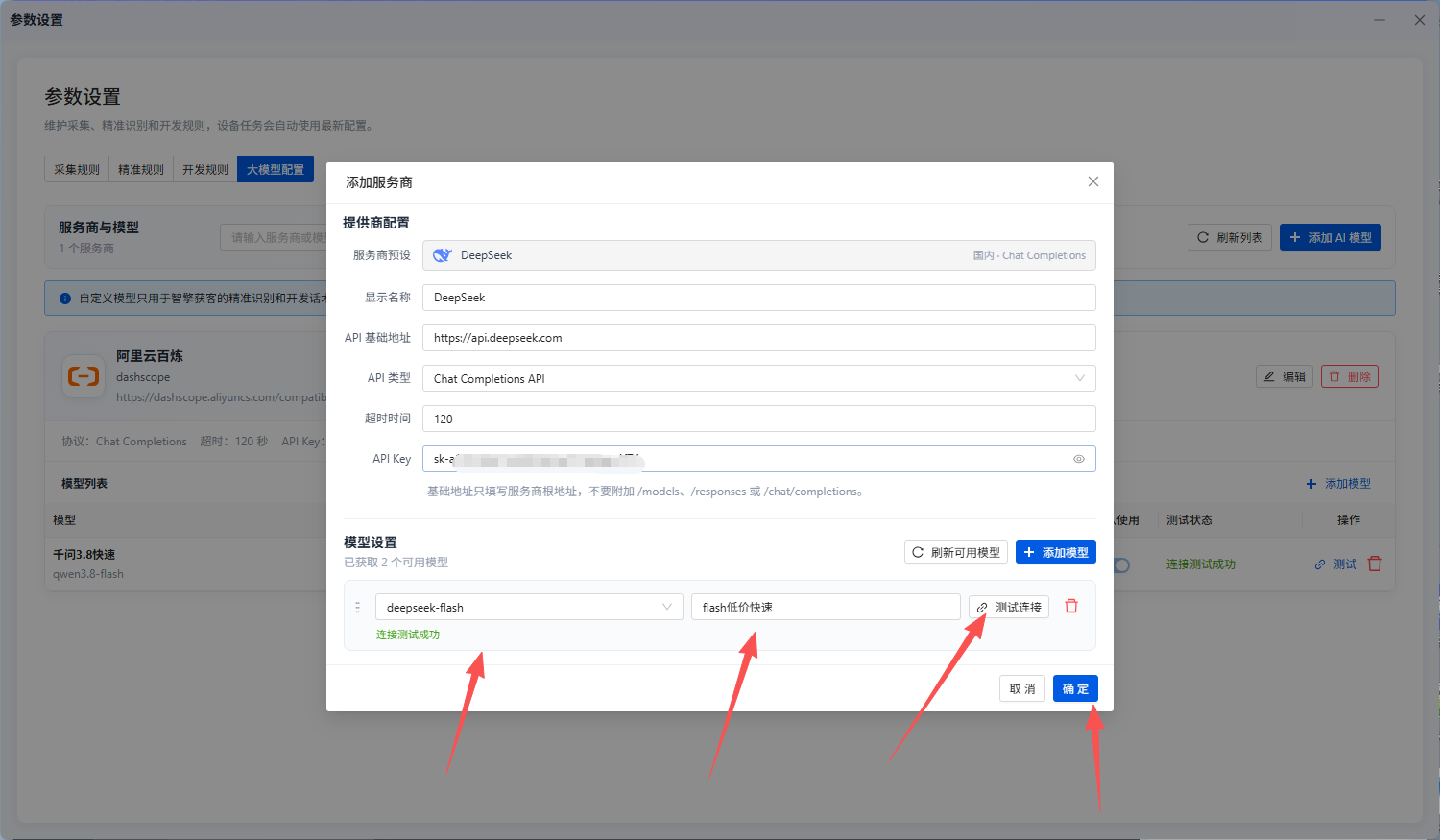Delete the qwen3.8-flash model with trash icon

[x=1375, y=564]
